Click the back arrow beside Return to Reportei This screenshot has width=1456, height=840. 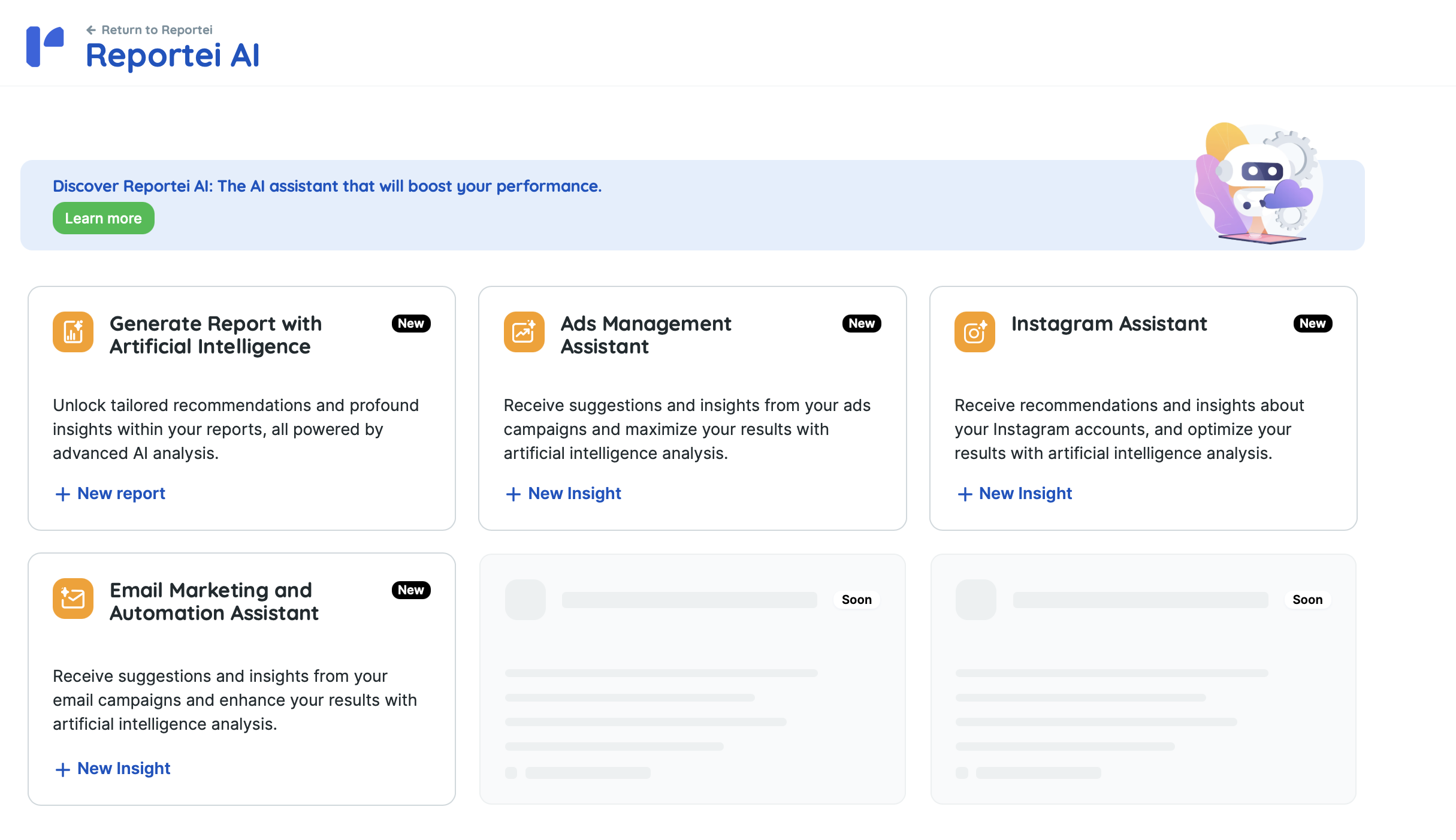90,30
